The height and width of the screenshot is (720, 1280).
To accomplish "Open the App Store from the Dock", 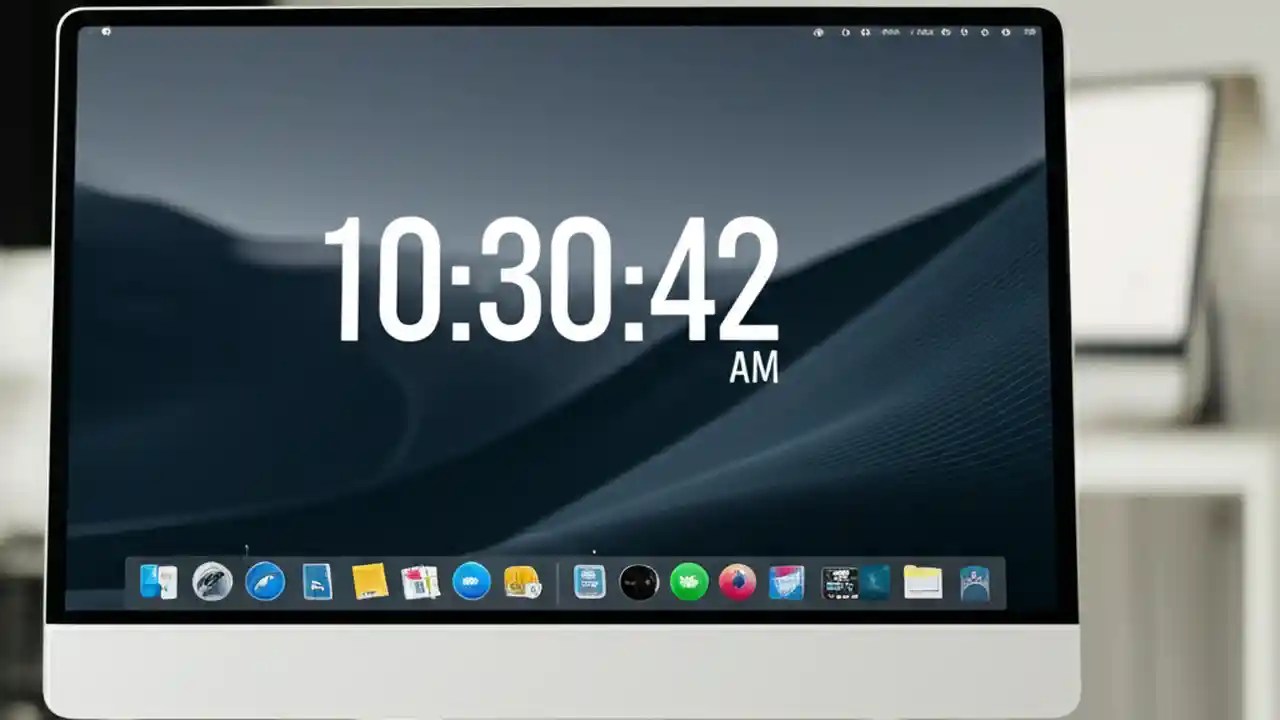I will 588,580.
